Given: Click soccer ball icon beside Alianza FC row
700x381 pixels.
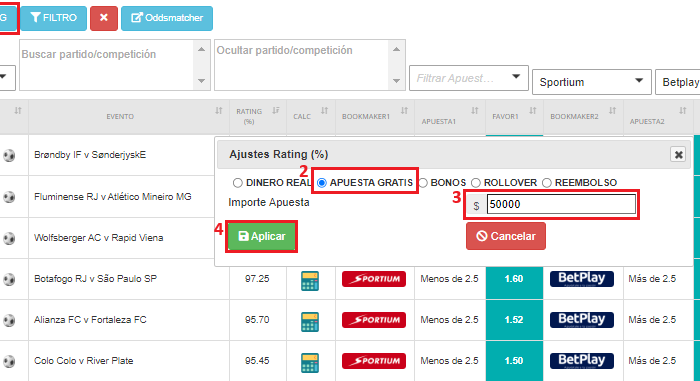Looking at the screenshot, I should [9, 320].
